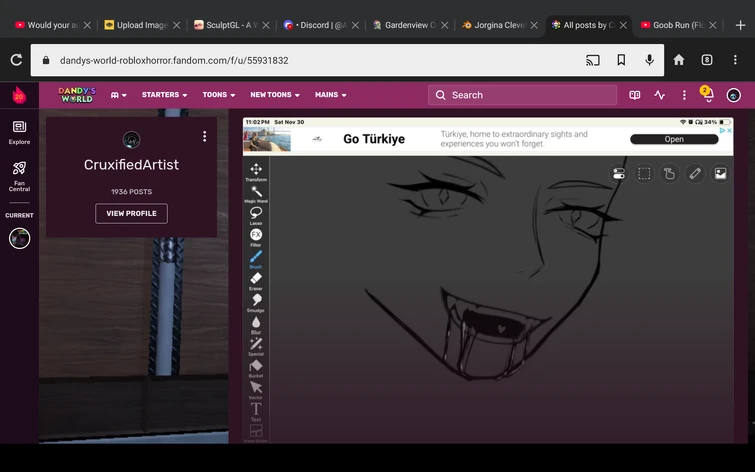The height and width of the screenshot is (472, 755).
Task: Bookmark this page in the address bar
Action: tap(621, 60)
